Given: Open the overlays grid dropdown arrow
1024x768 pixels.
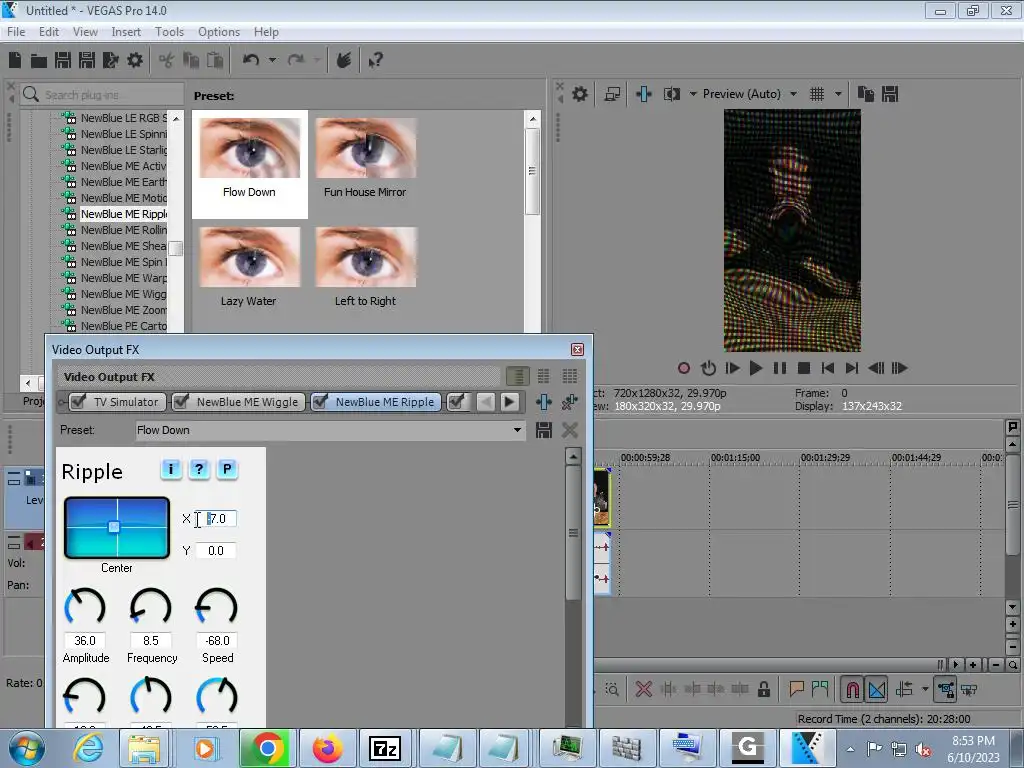Looking at the screenshot, I should pos(838,94).
